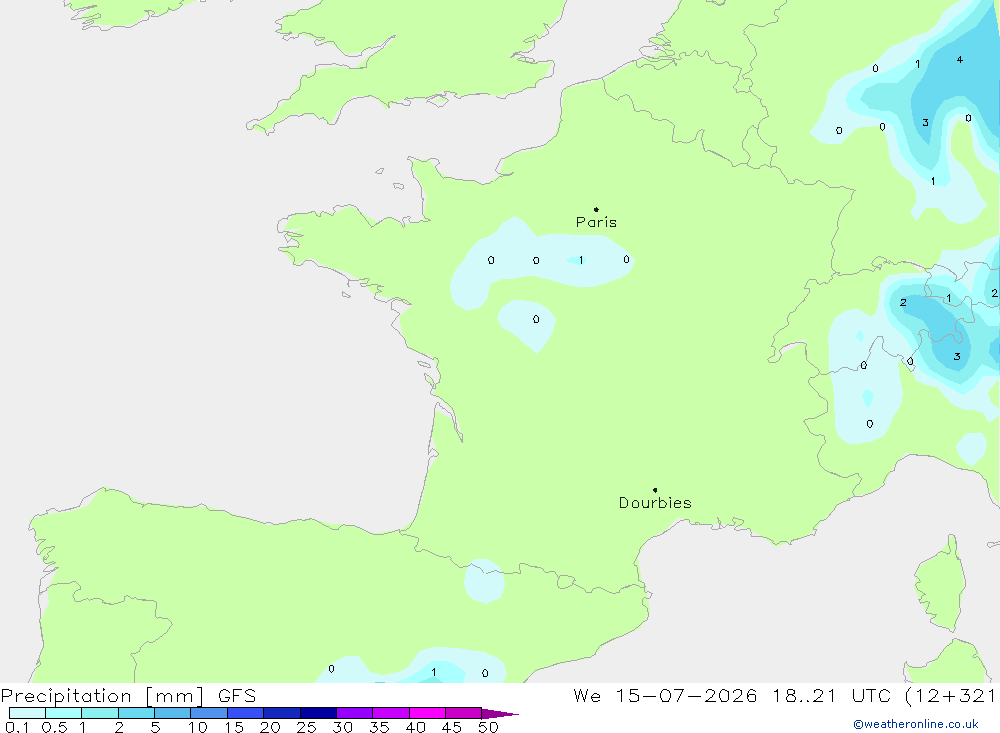
Task: Select the 'We 15-07-2026' date text
Action: tap(665, 696)
